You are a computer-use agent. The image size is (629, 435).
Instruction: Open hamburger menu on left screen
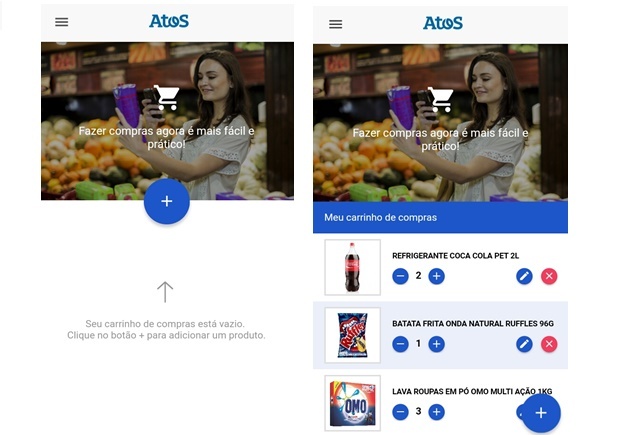[x=61, y=22]
